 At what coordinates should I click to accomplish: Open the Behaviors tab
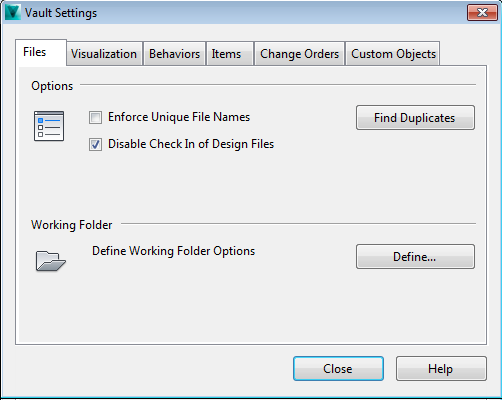point(174,54)
